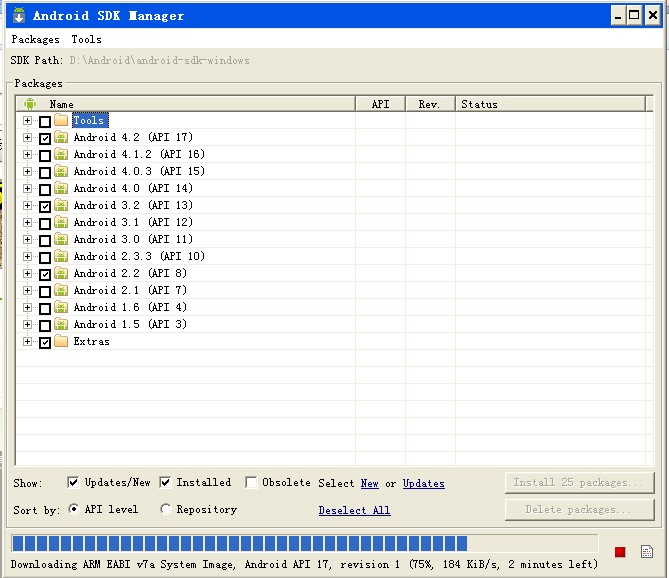This screenshot has width=669, height=578.
Task: Click the Android 1.6 (API 4) package icon
Action: [61, 307]
